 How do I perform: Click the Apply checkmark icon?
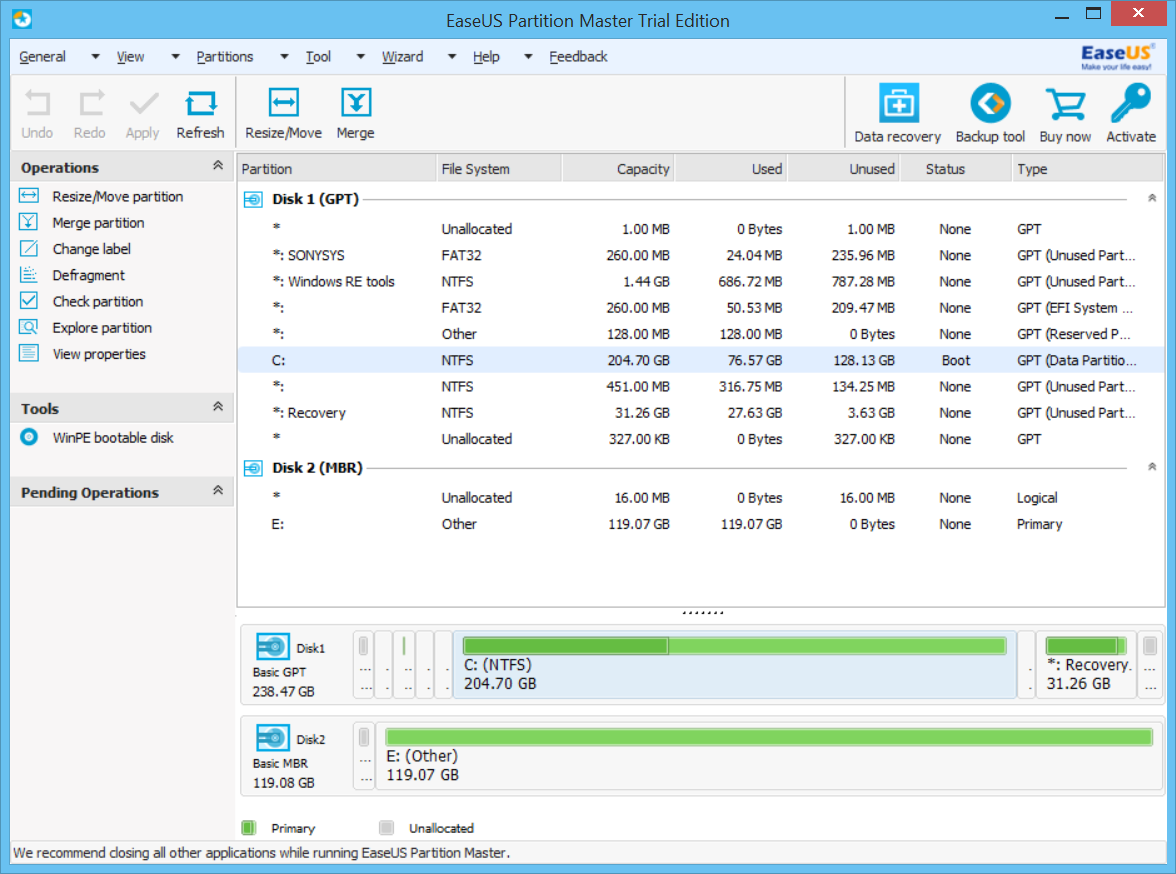[x=142, y=104]
